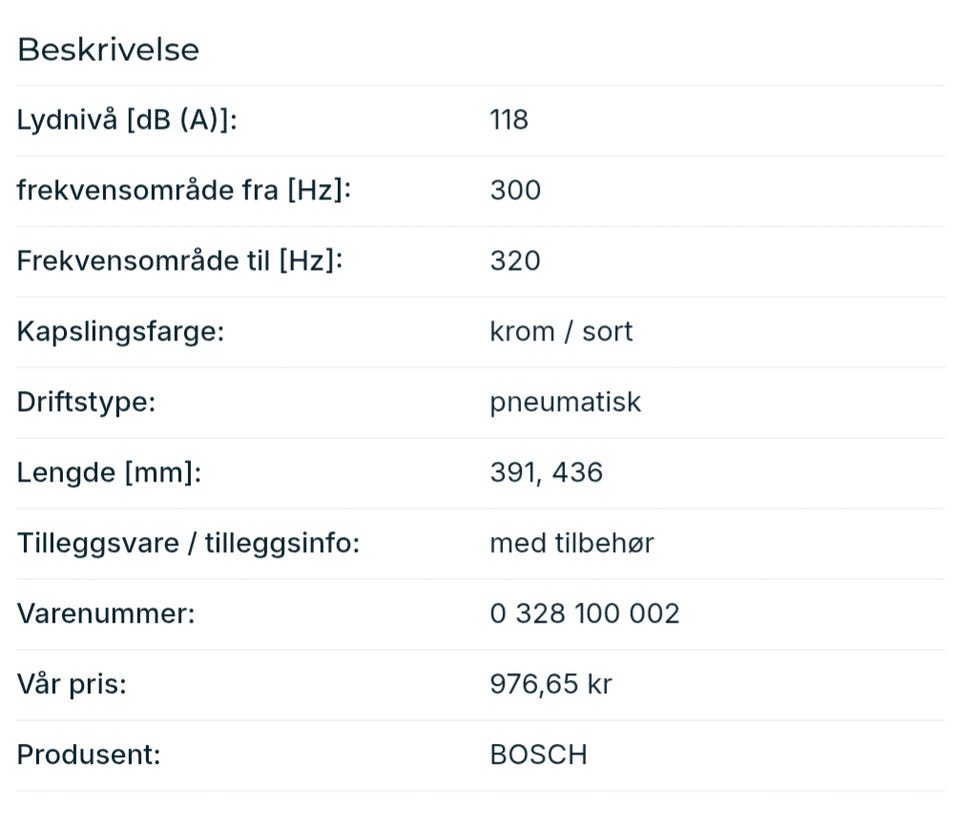Select the med tilbehør value

click(x=571, y=543)
